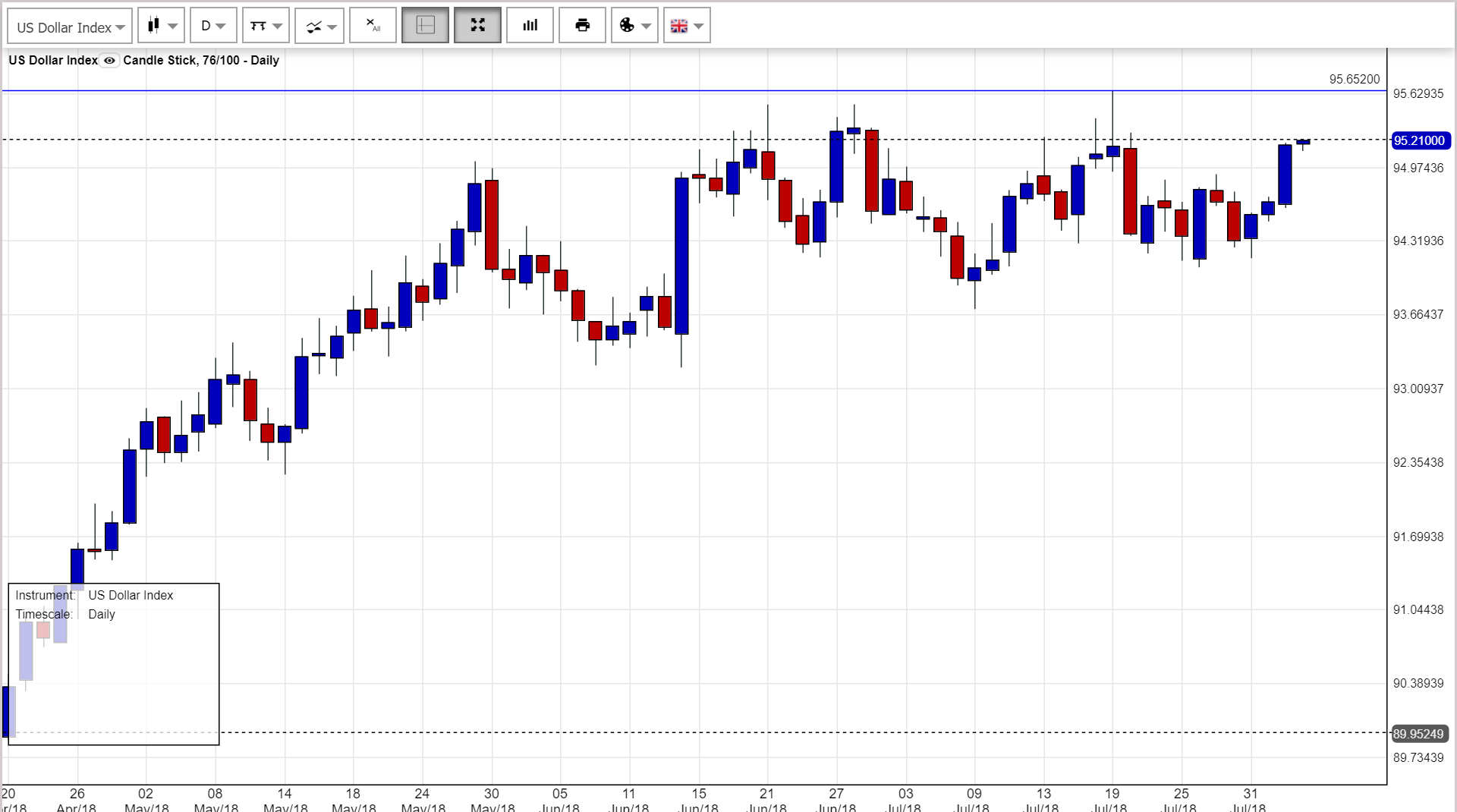The image size is (1457, 812).
Task: Click the print chart icon
Action: click(582, 26)
